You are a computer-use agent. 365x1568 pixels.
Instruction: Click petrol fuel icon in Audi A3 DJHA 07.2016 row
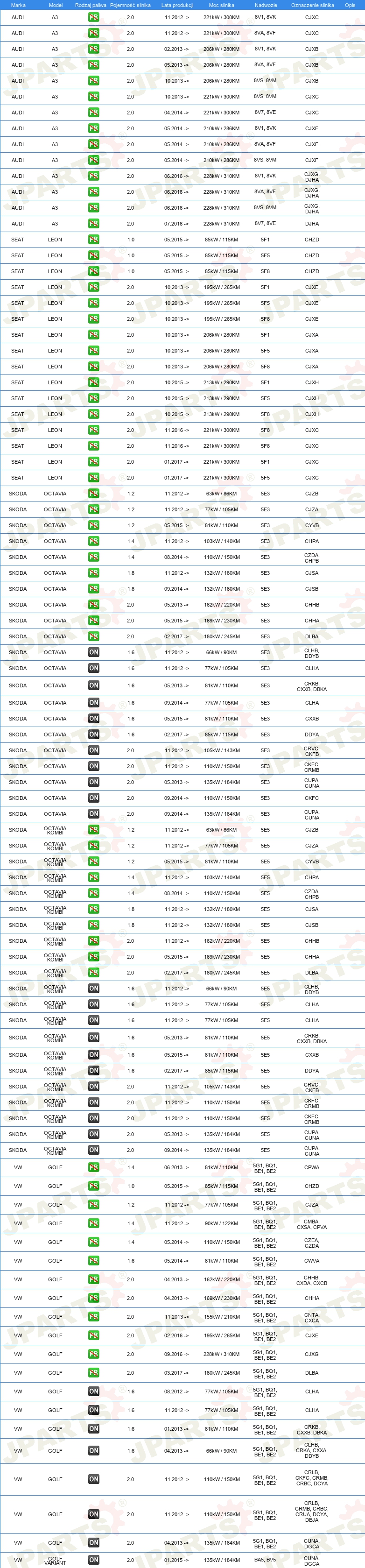(94, 223)
